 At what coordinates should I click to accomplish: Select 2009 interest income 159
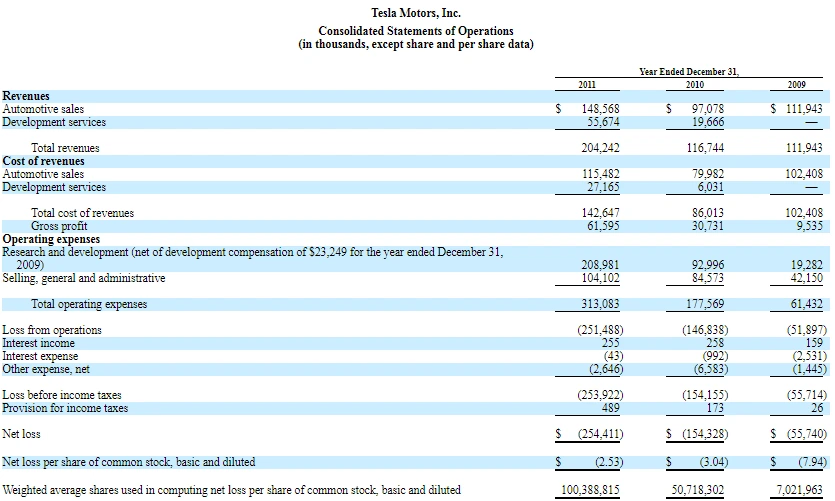(814, 343)
